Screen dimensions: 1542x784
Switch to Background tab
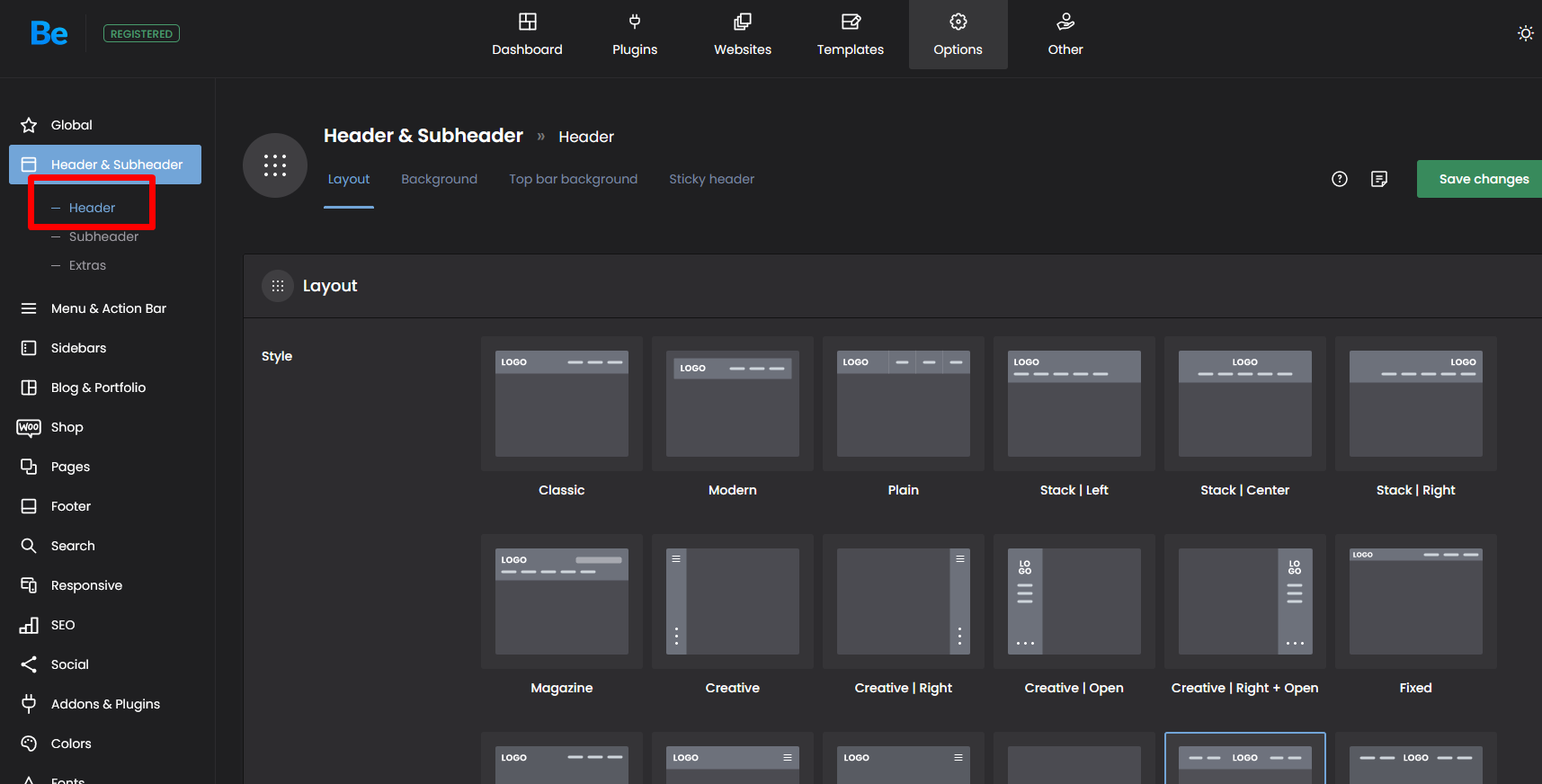point(440,179)
